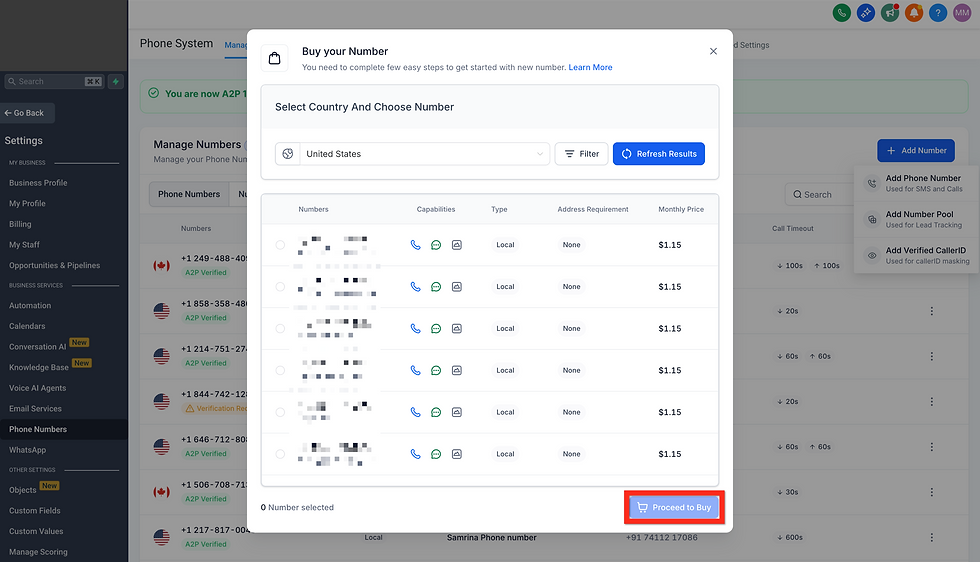The width and height of the screenshot is (980, 562).
Task: Follow the Learn More link
Action: (x=590, y=67)
